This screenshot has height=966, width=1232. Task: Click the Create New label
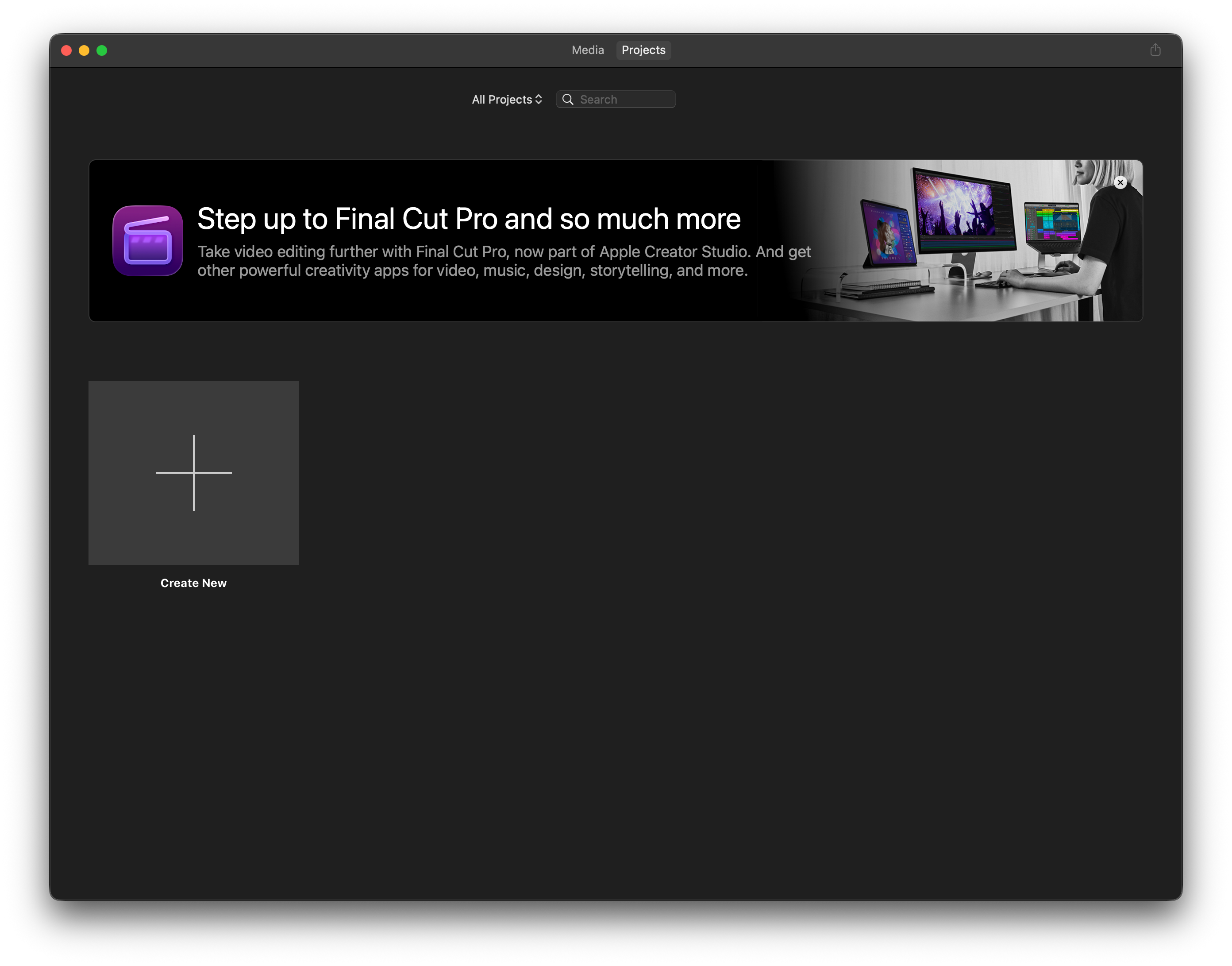pos(193,583)
